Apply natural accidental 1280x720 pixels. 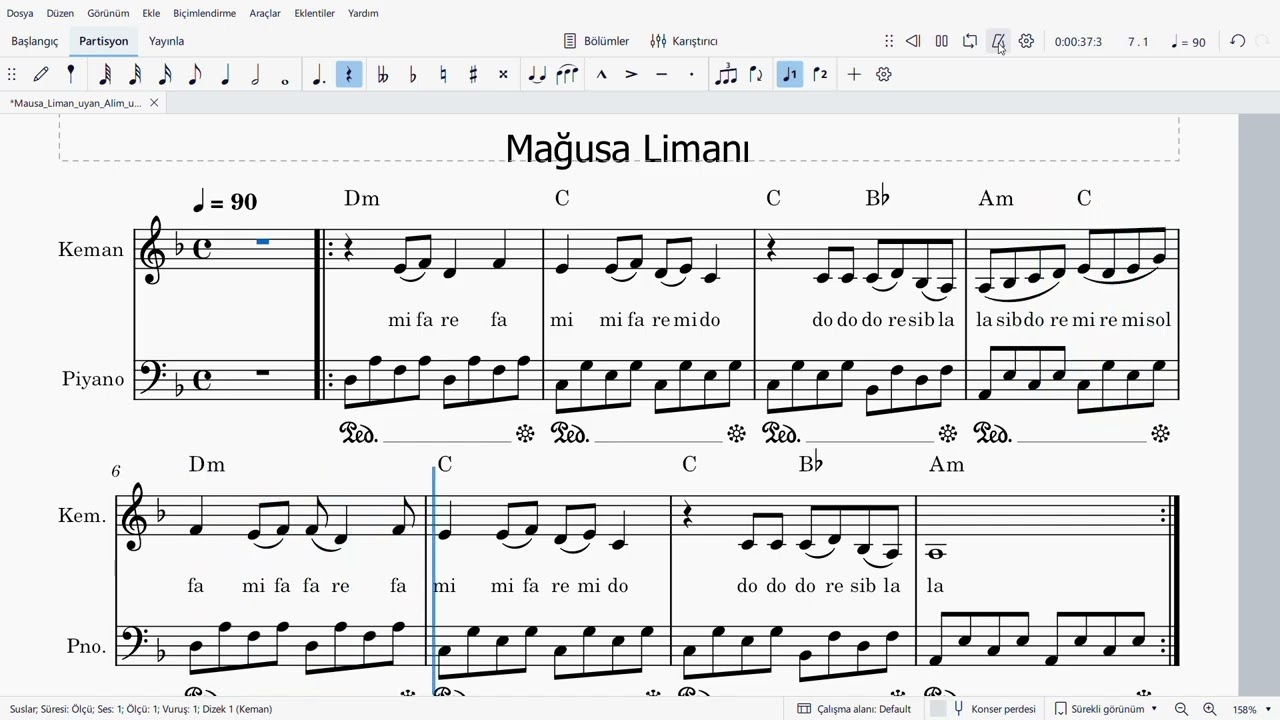tap(443, 74)
